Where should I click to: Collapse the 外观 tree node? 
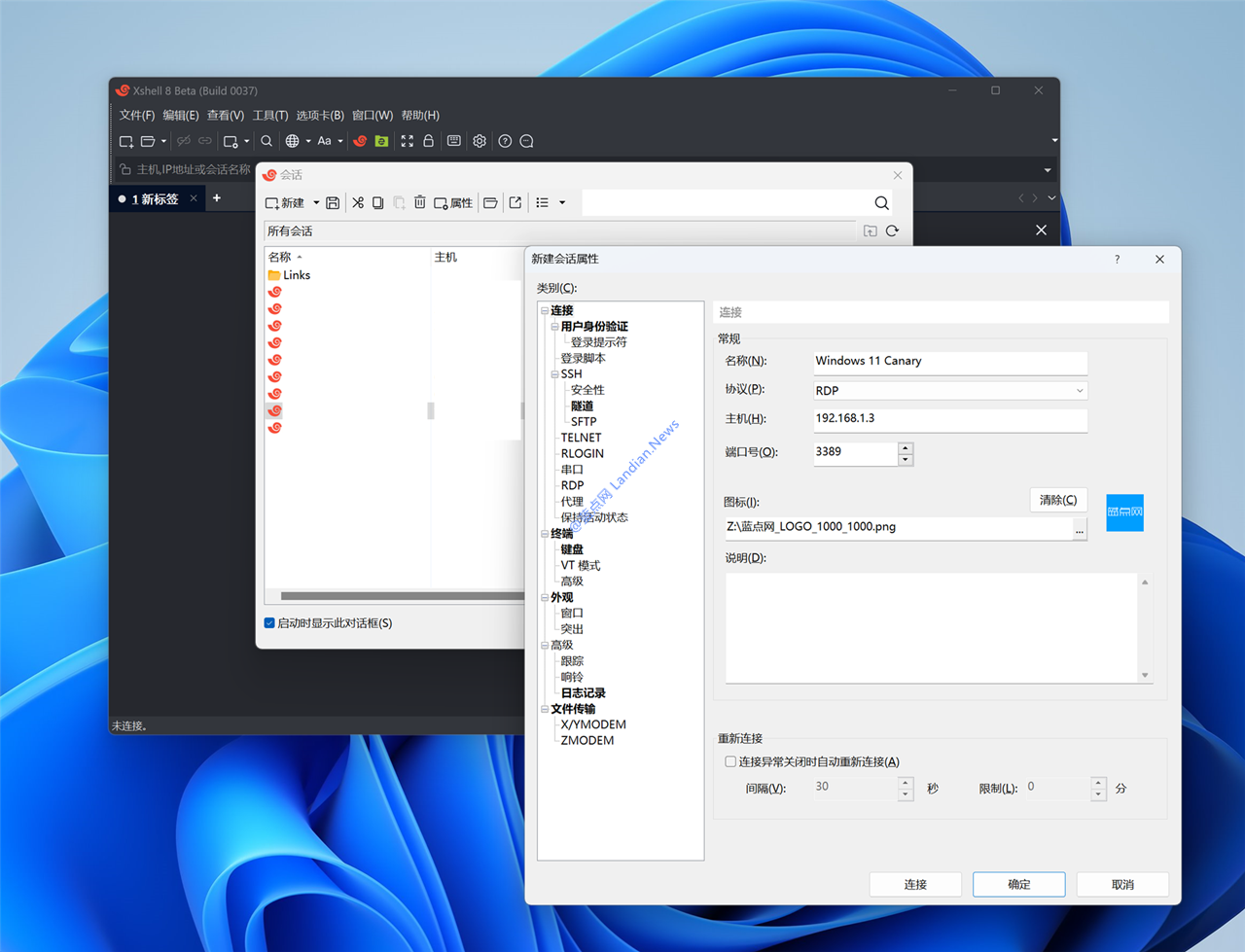(x=545, y=597)
